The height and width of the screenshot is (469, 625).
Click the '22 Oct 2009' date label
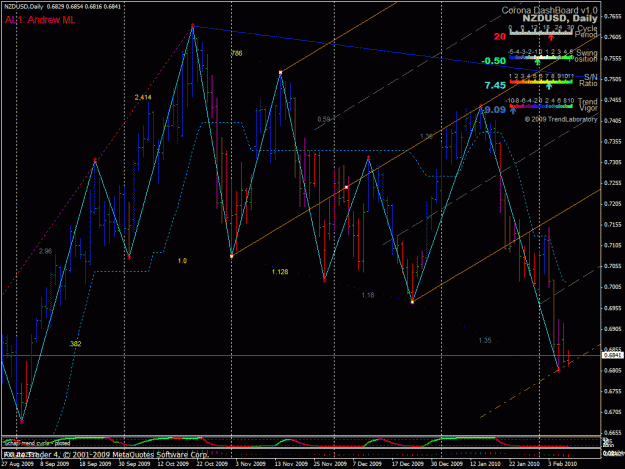pyautogui.click(x=212, y=464)
